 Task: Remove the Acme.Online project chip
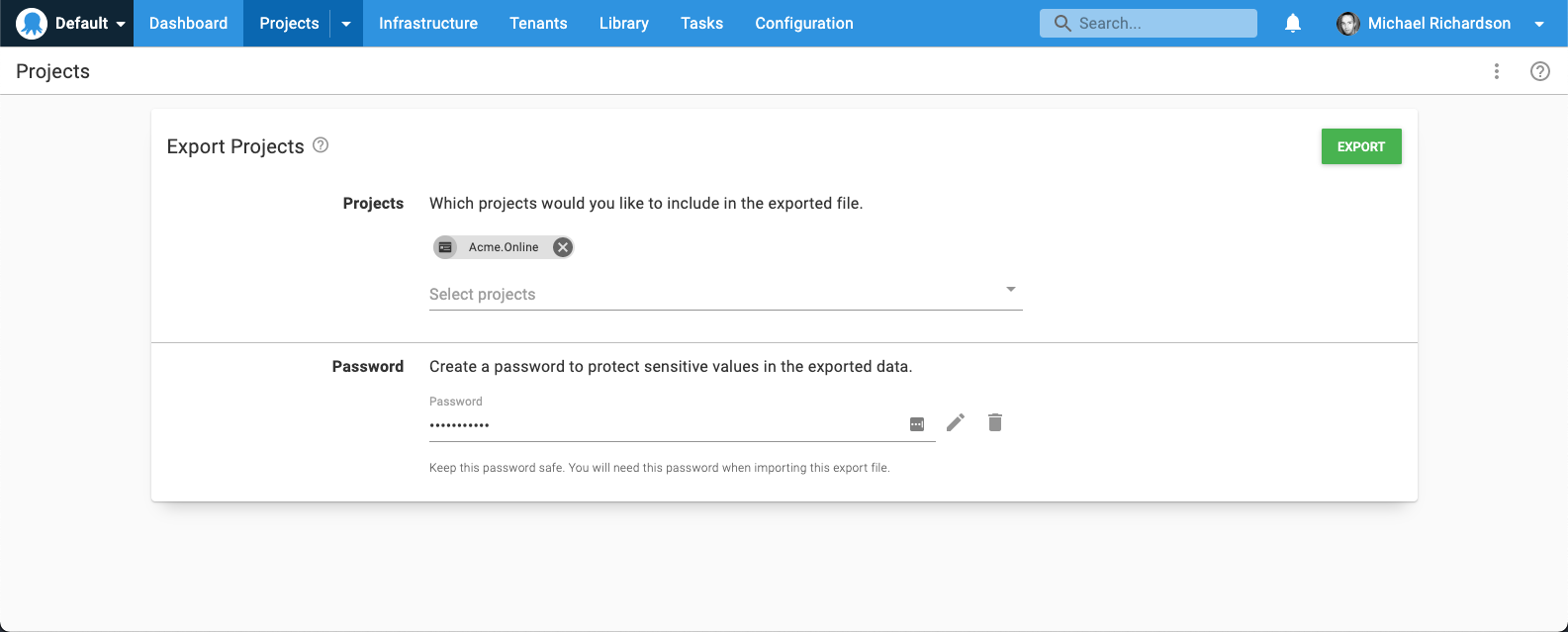pyautogui.click(x=562, y=247)
